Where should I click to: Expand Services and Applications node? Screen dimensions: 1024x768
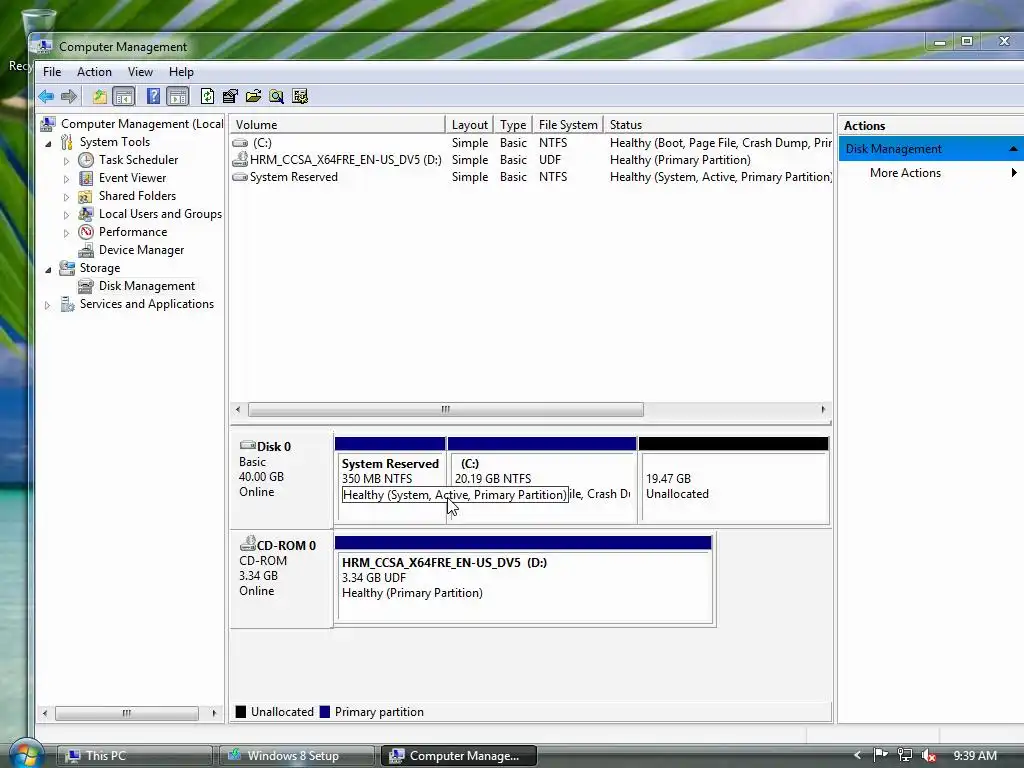(47, 305)
